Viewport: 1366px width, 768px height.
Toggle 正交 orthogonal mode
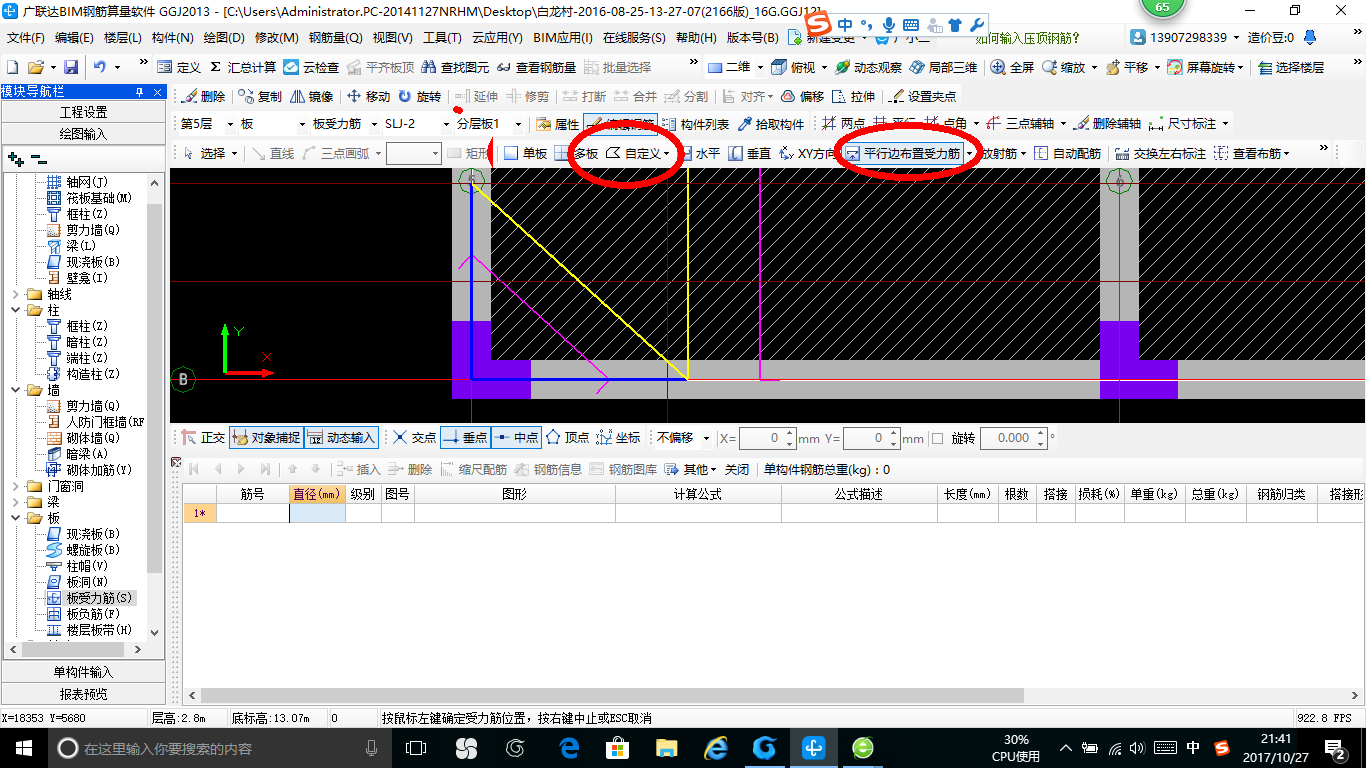coord(204,438)
